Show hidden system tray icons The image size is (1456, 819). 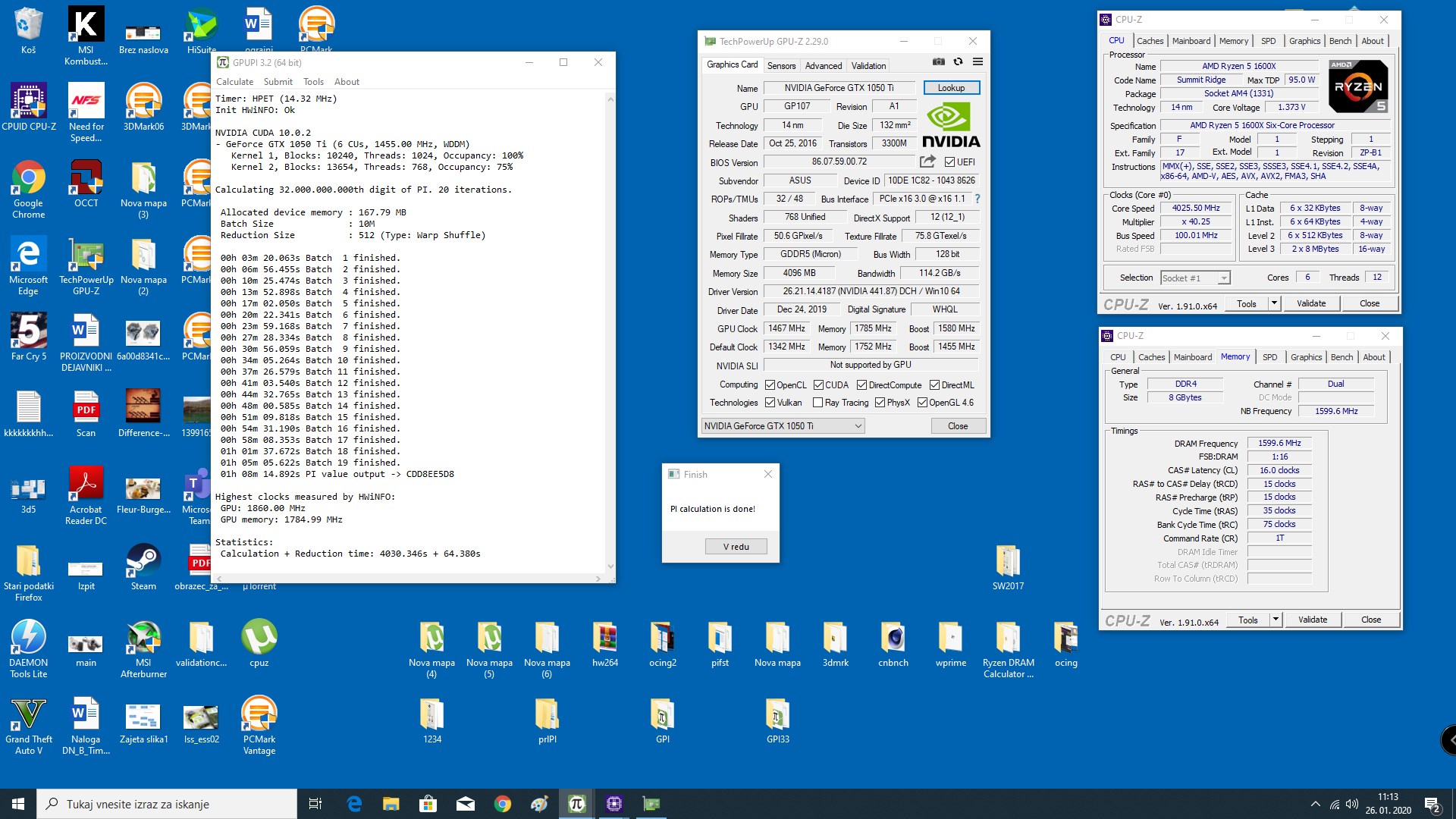1314,804
